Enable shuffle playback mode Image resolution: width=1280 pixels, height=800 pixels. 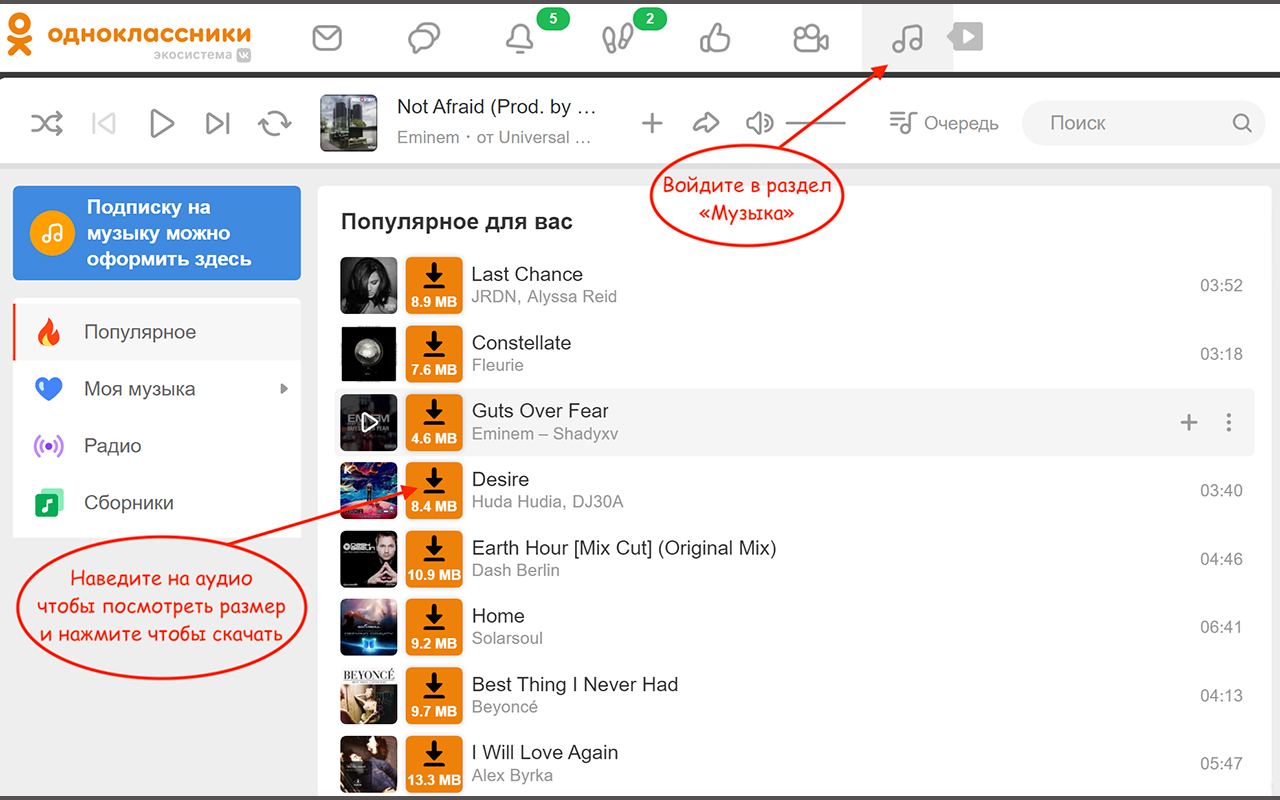click(x=47, y=122)
